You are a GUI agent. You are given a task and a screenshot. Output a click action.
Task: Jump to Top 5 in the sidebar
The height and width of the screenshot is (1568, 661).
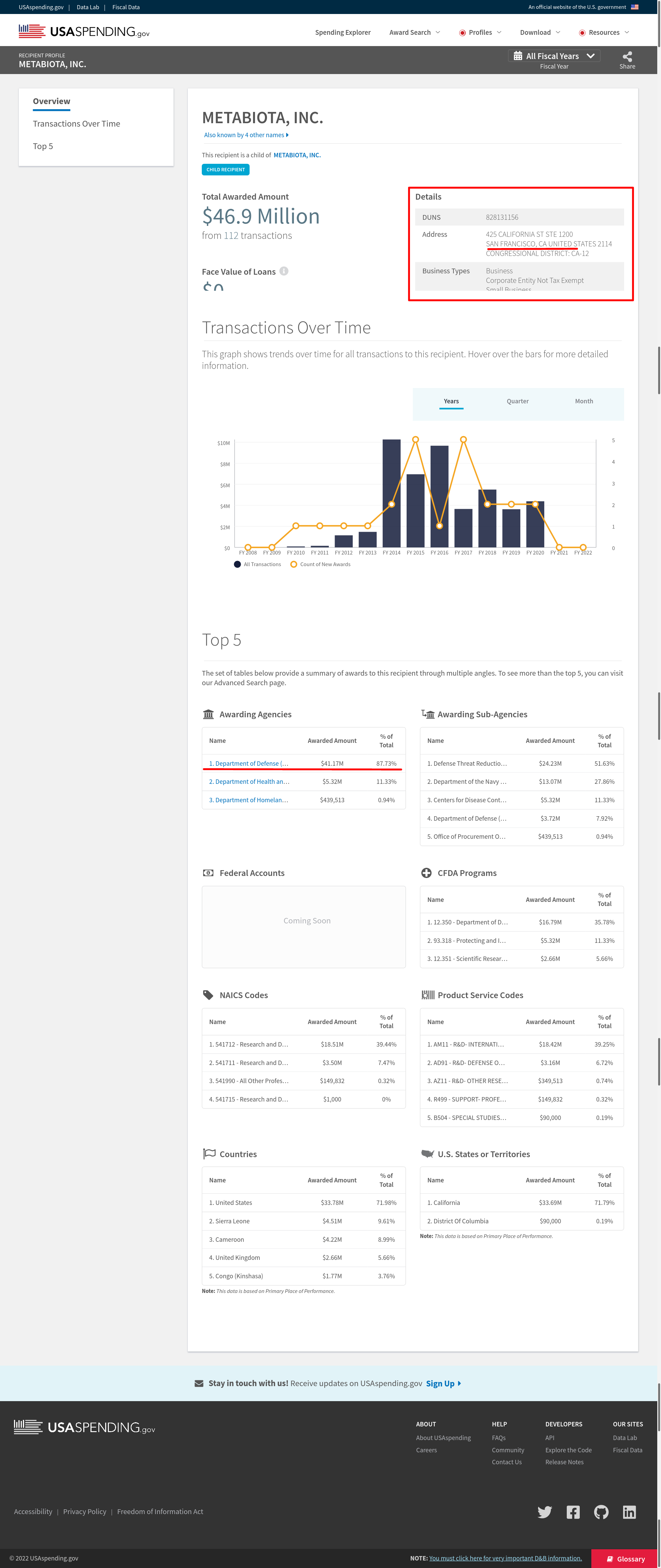(x=43, y=146)
